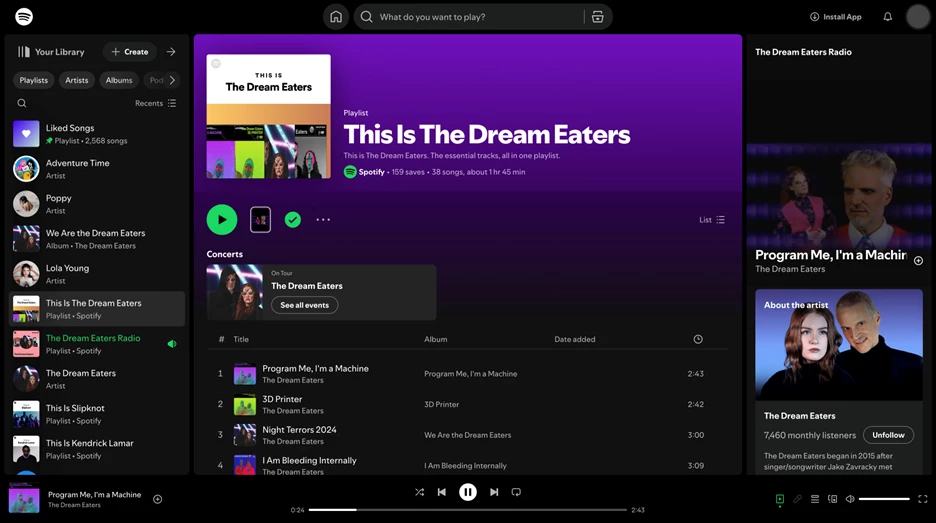Open Poppy artist in library
Image resolution: width=936 pixels, height=523 pixels.
point(97,204)
